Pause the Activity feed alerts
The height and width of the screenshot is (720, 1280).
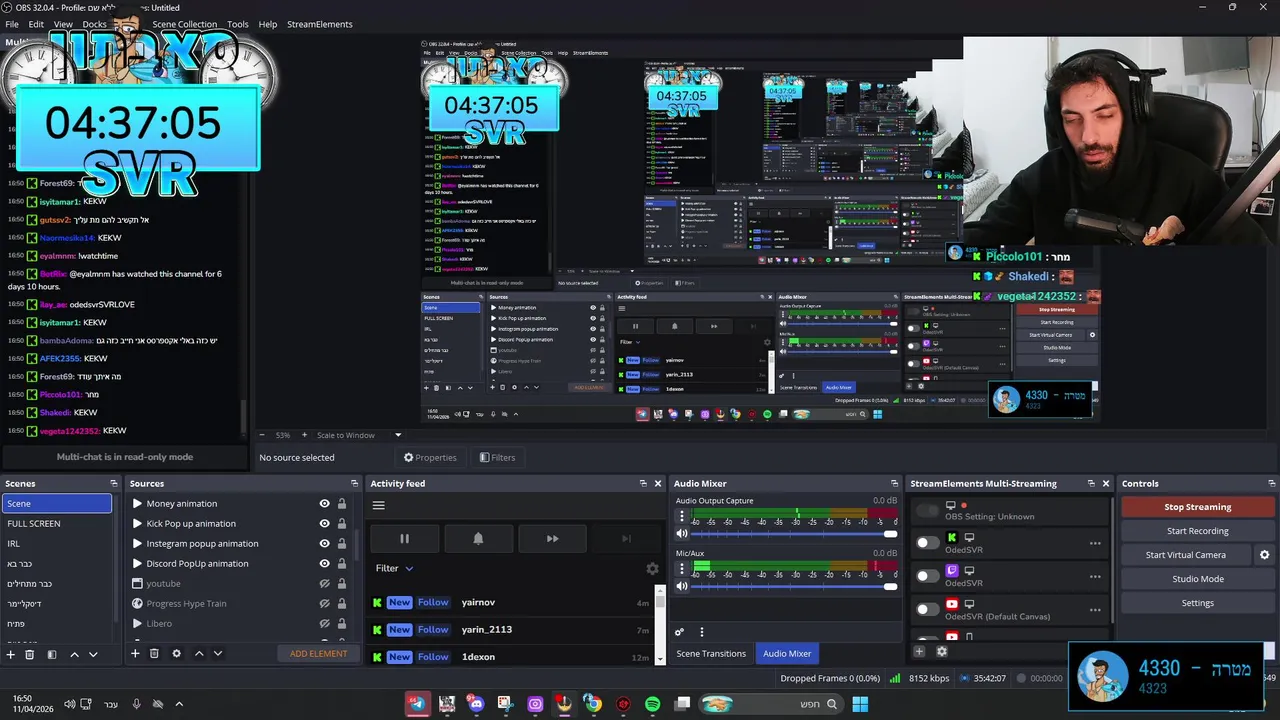pyautogui.click(x=404, y=538)
